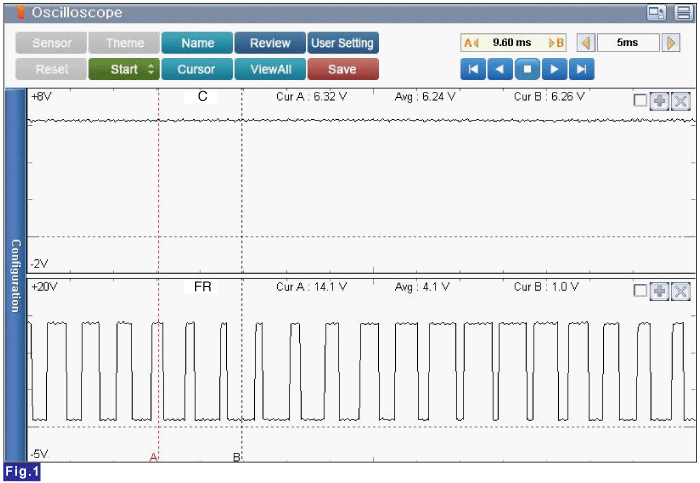Viewport: 700px width, 483px height.
Task: Decrease the time base with the left arrow
Action: [586, 43]
